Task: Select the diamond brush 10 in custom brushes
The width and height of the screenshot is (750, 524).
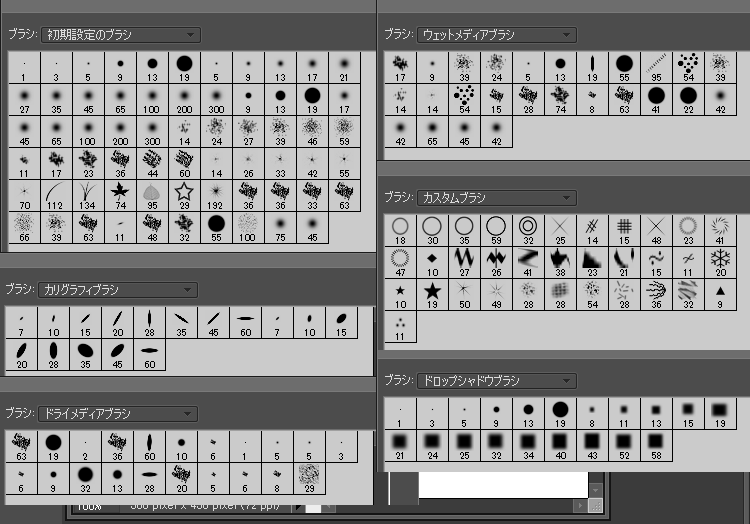Action: [x=432, y=263]
